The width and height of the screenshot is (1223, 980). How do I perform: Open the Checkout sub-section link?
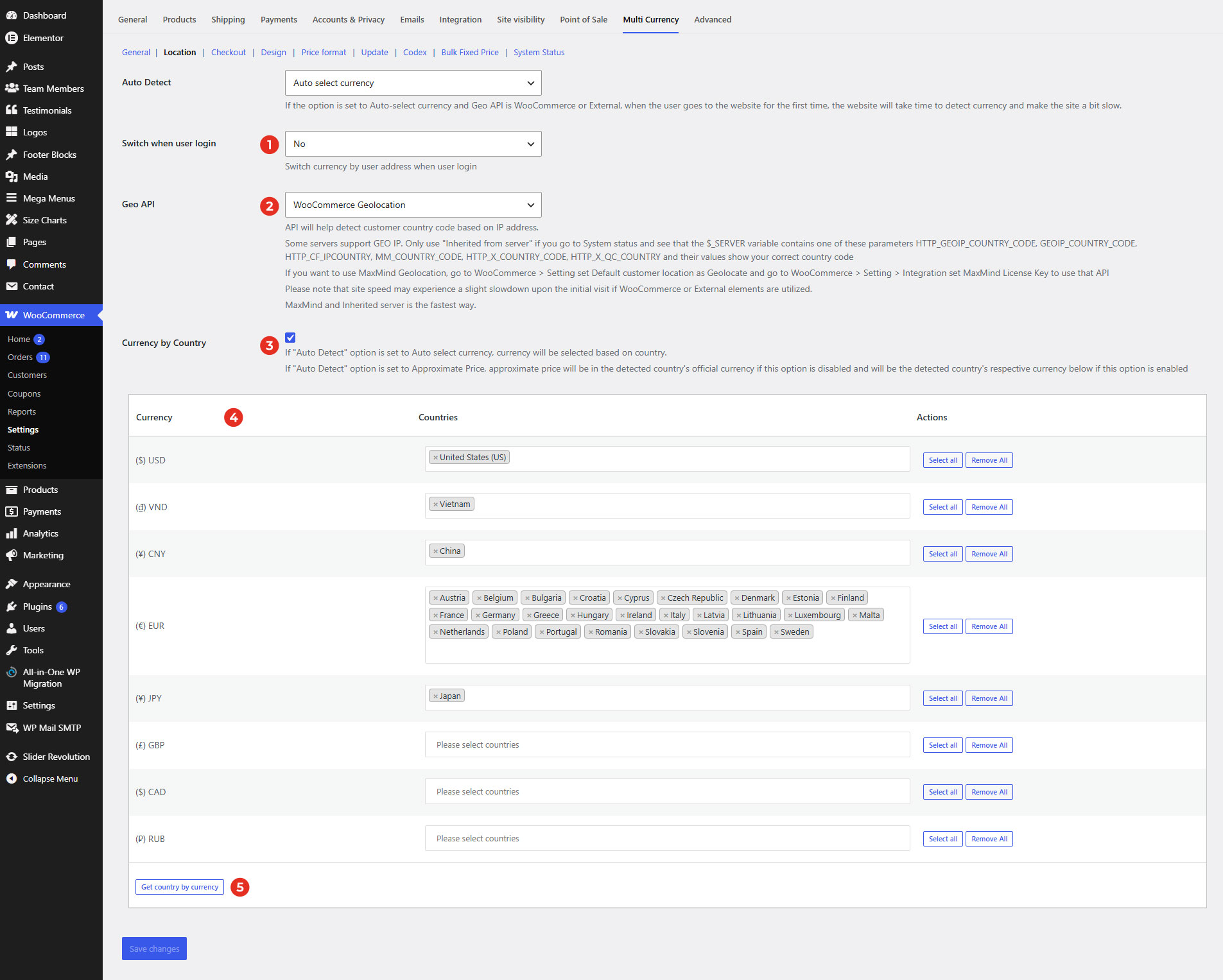tap(229, 53)
